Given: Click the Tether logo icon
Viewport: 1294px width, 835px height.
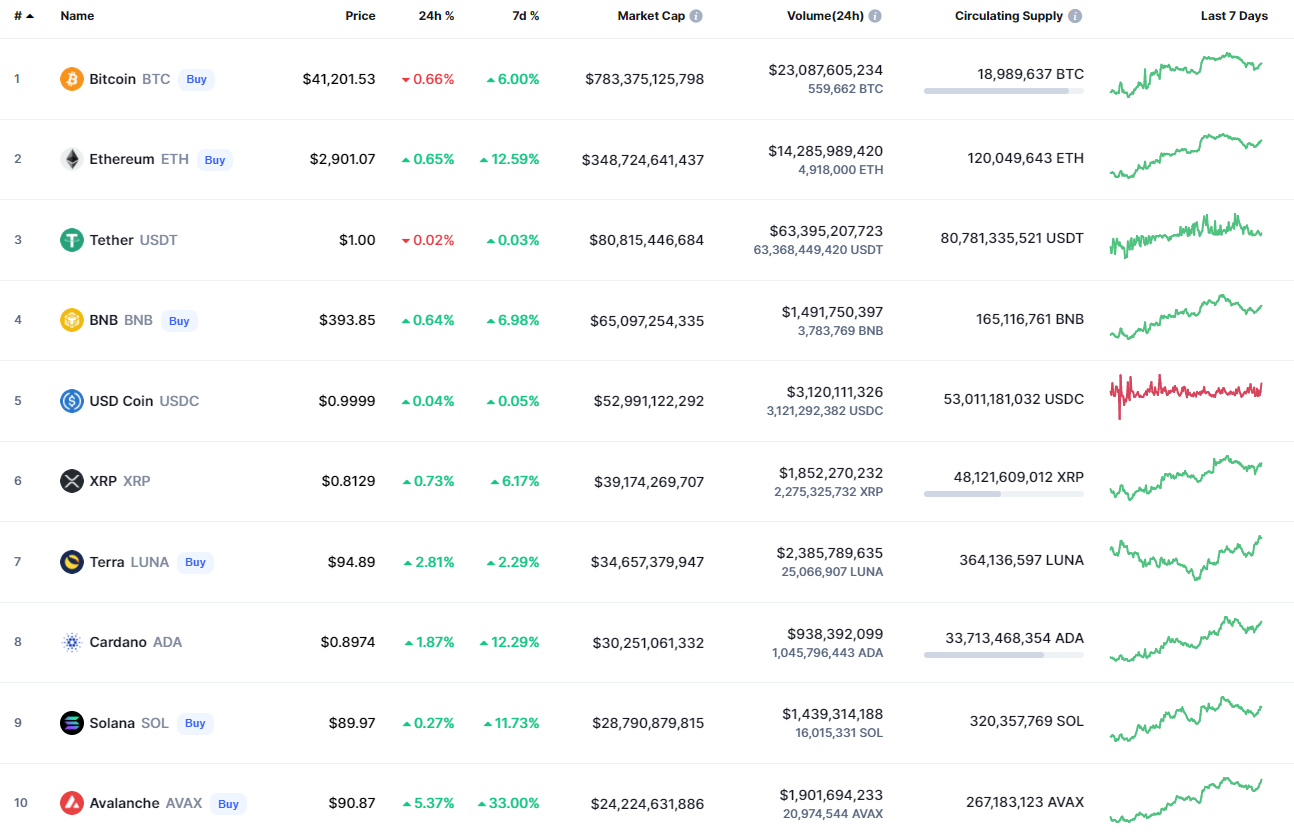Looking at the screenshot, I should (x=72, y=240).
